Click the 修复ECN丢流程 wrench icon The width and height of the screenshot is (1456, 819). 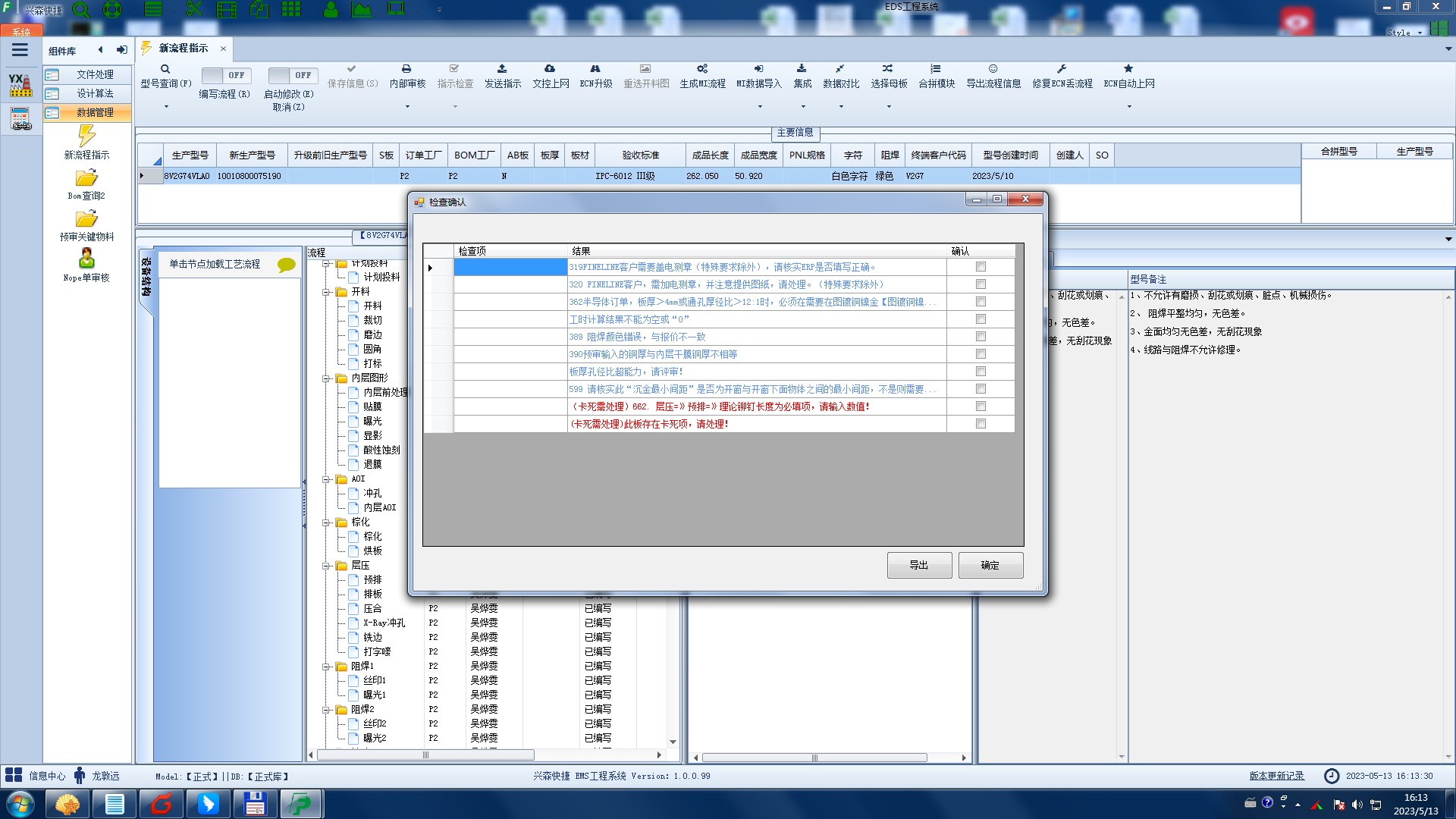(1062, 69)
